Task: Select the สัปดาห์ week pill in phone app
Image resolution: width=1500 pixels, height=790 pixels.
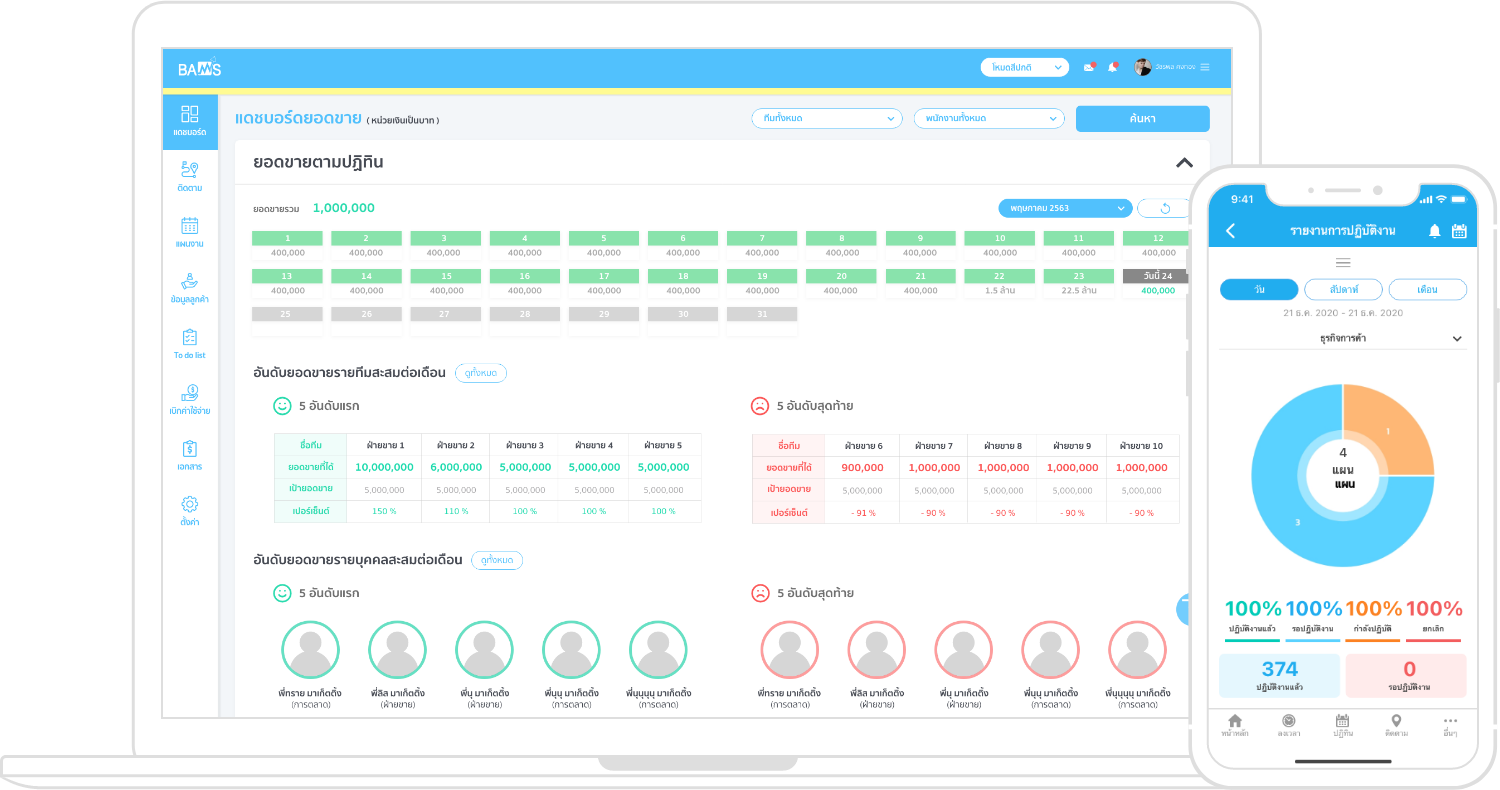Action: coord(1343,289)
